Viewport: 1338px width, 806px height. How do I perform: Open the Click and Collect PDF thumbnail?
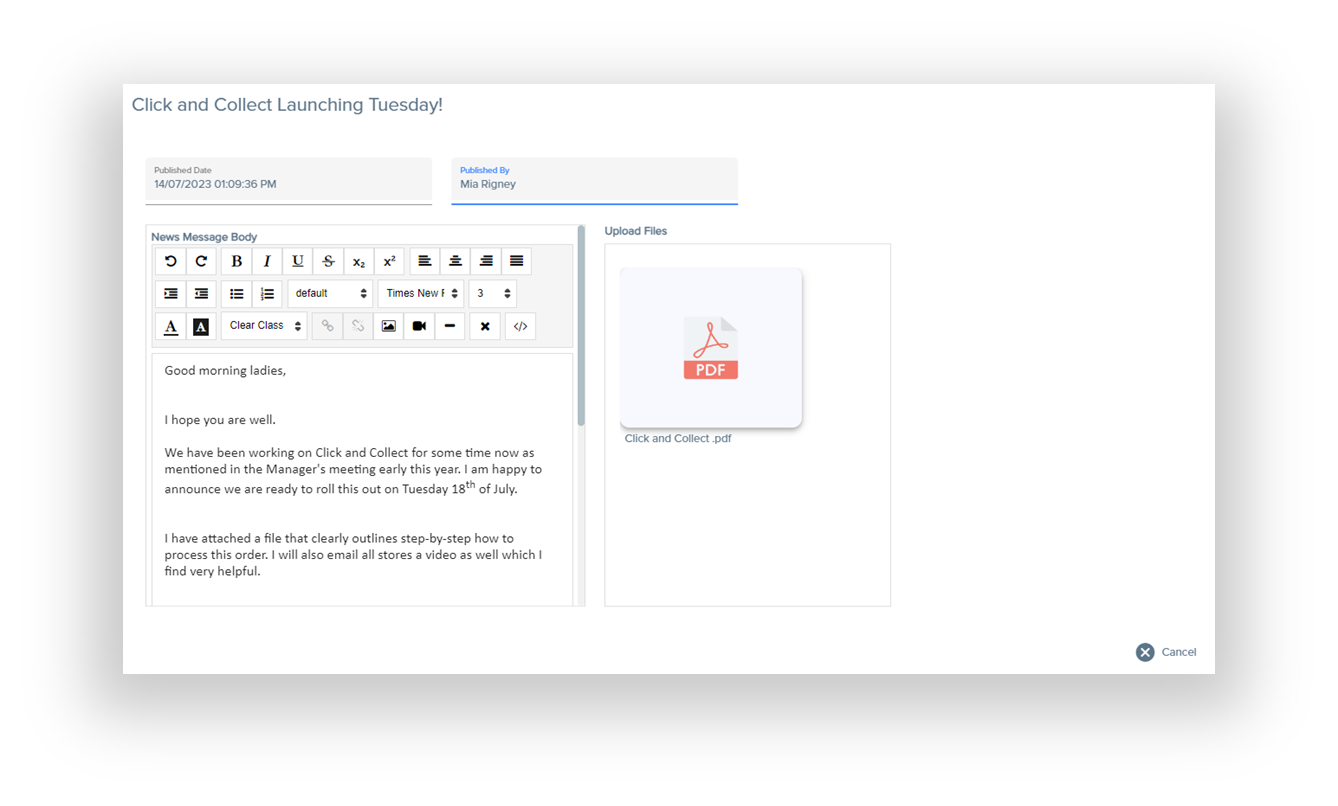(711, 348)
